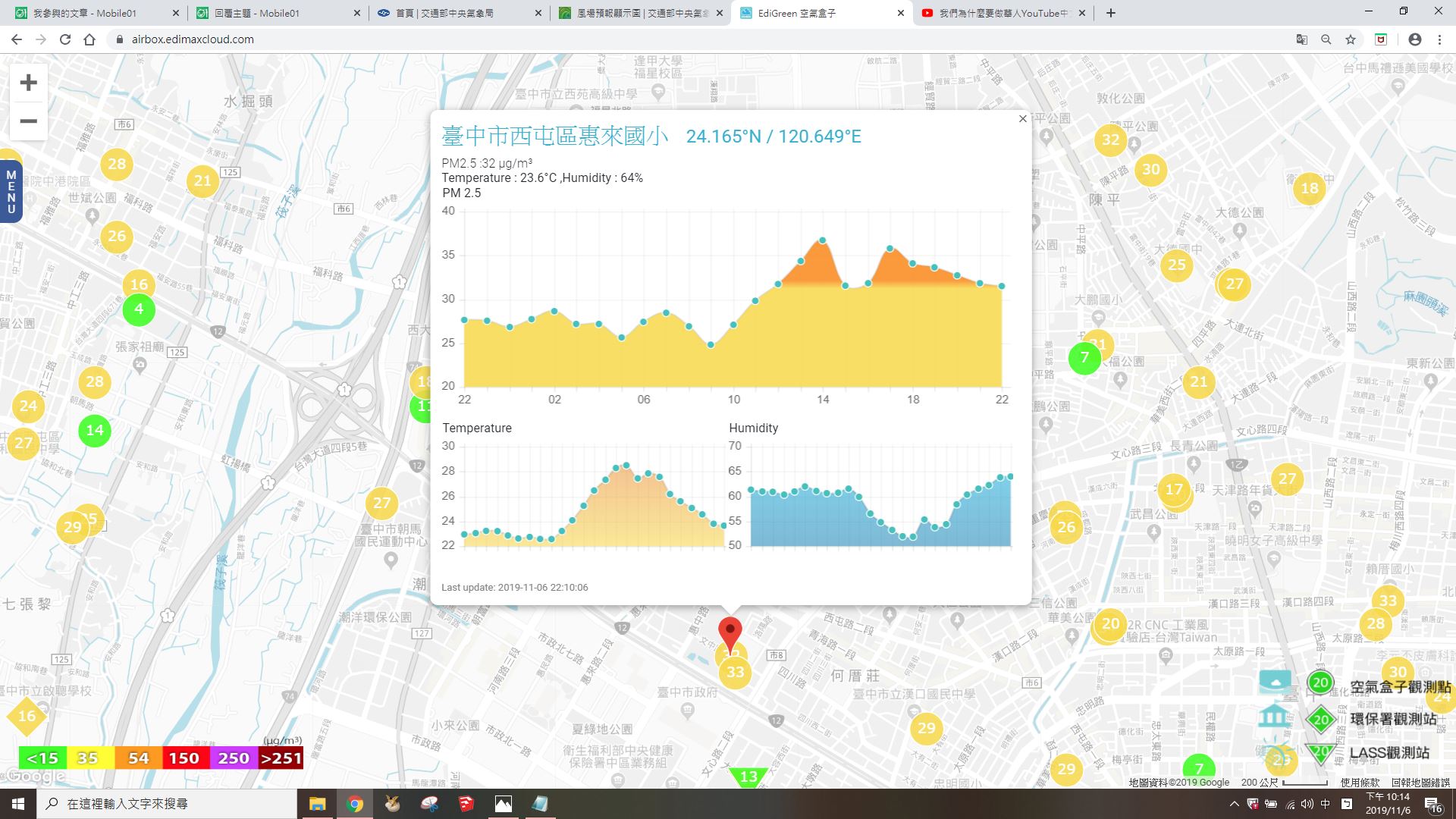Select the yellow station marker showing 18
The width and height of the screenshot is (1456, 819).
point(1310,188)
